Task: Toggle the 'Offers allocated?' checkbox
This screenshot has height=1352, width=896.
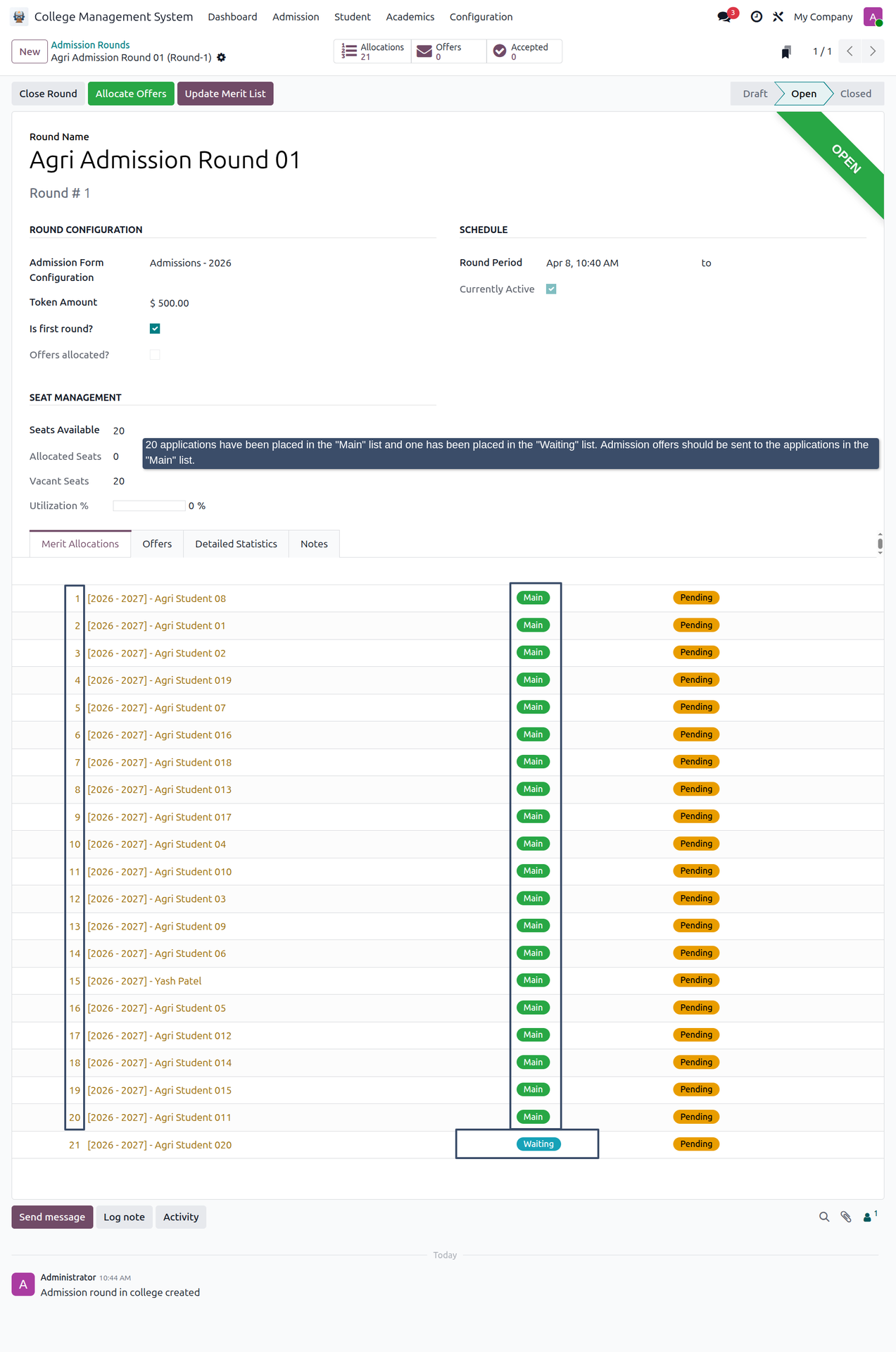Action: (155, 355)
